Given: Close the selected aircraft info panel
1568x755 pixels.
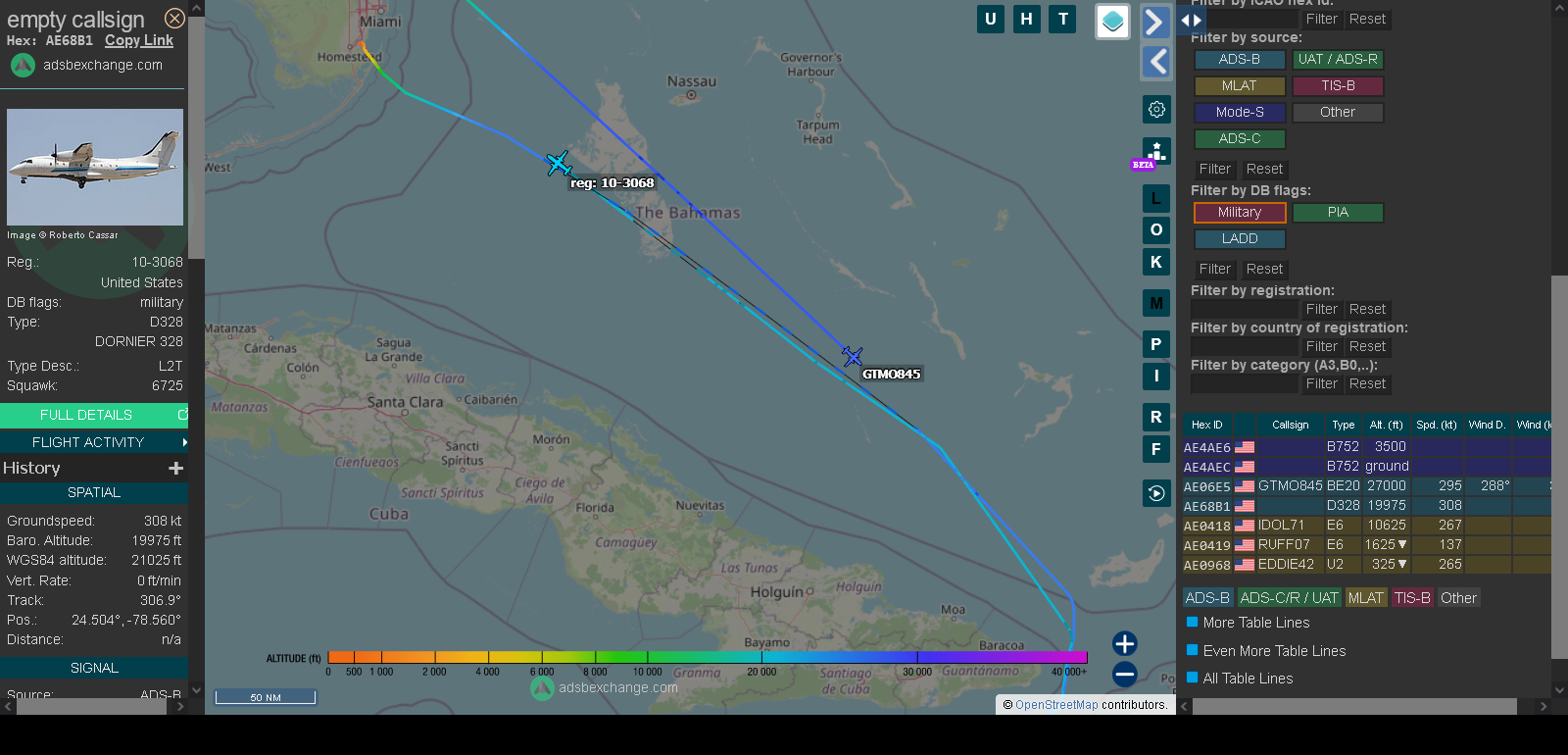Looking at the screenshot, I should pyautogui.click(x=174, y=19).
